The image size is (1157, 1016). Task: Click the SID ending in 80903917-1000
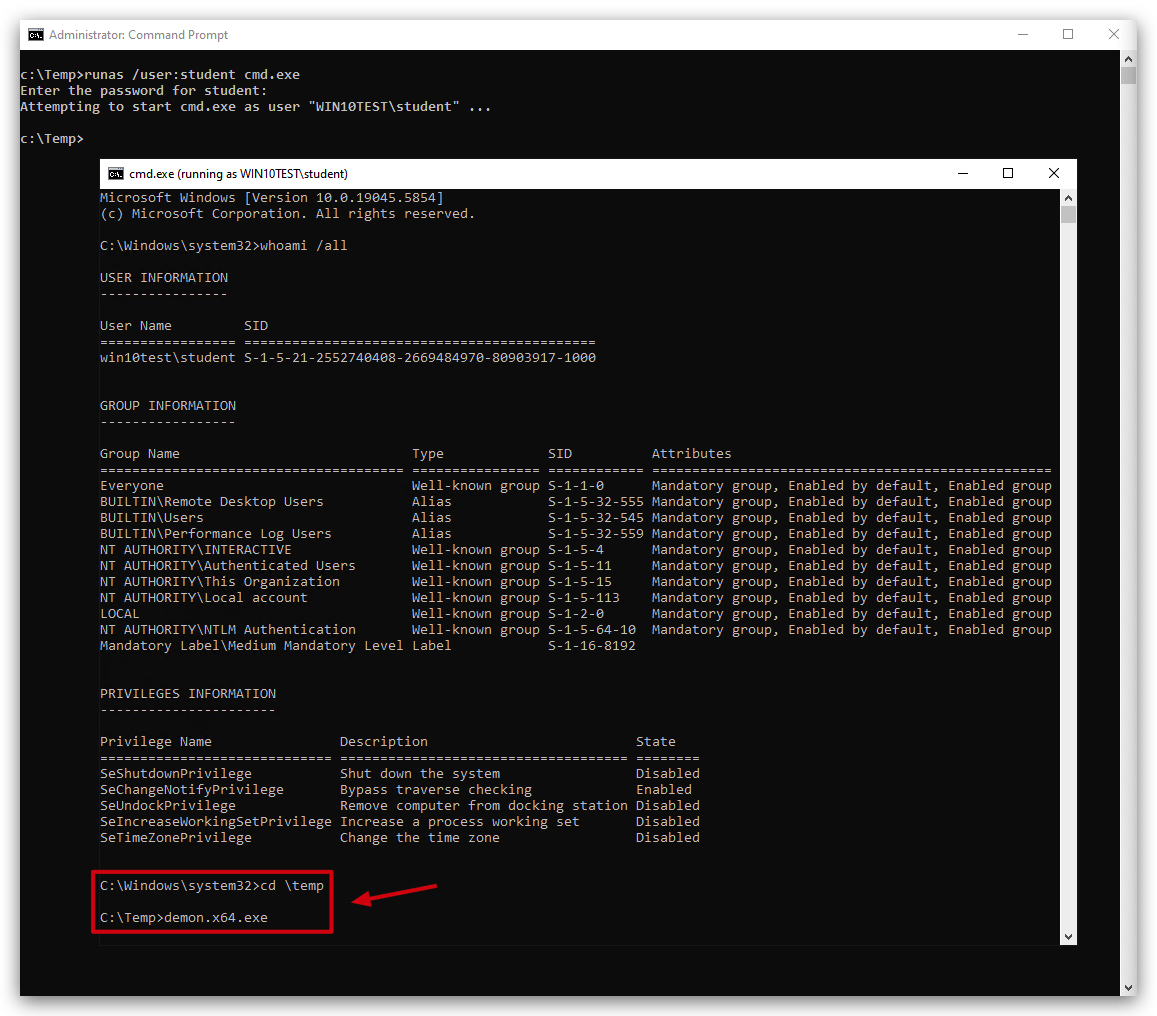click(420, 358)
